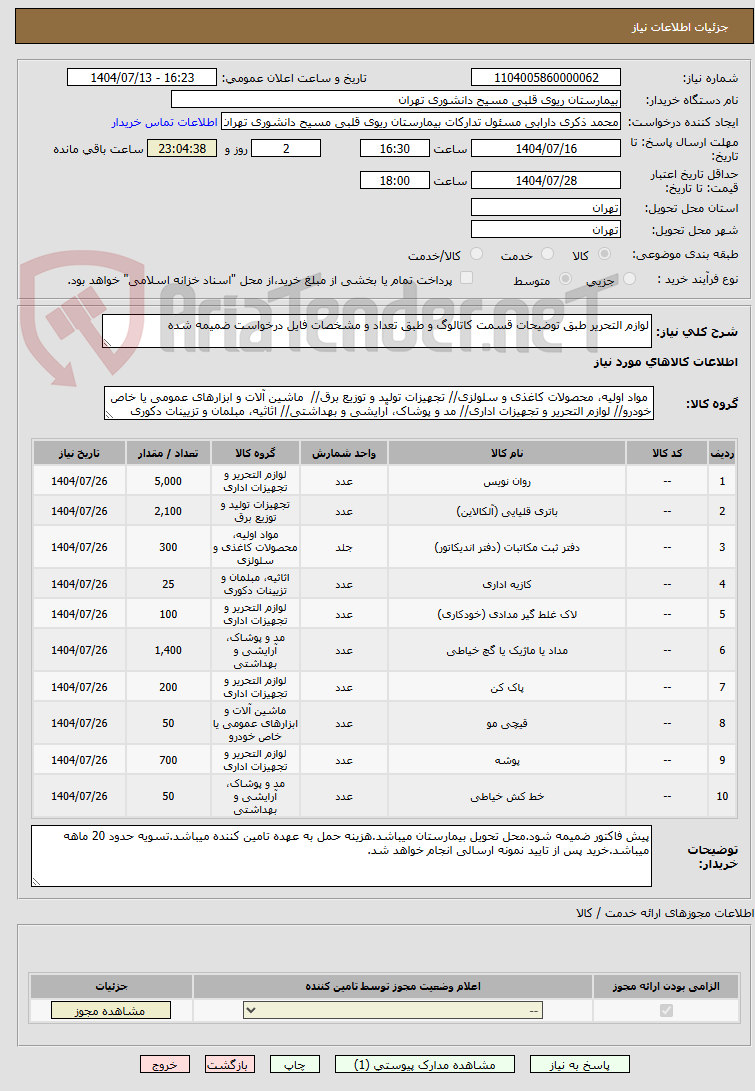Select the 'جزیی' purchase type radio
This screenshot has width=755, height=1091.
[x=630, y=279]
